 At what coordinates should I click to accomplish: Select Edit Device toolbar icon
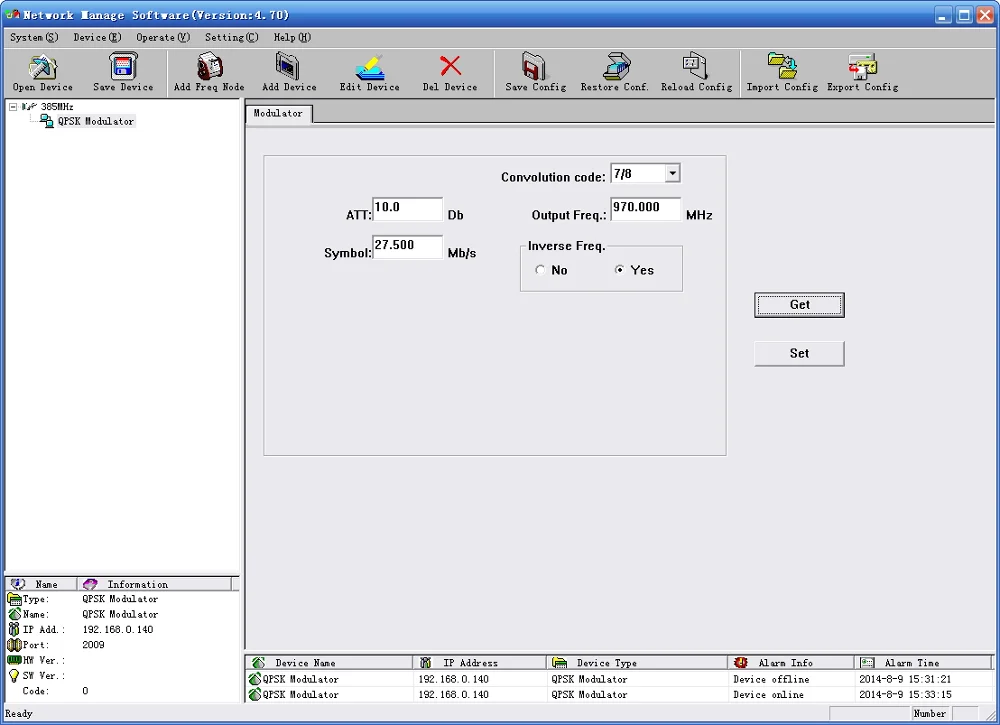coord(369,67)
